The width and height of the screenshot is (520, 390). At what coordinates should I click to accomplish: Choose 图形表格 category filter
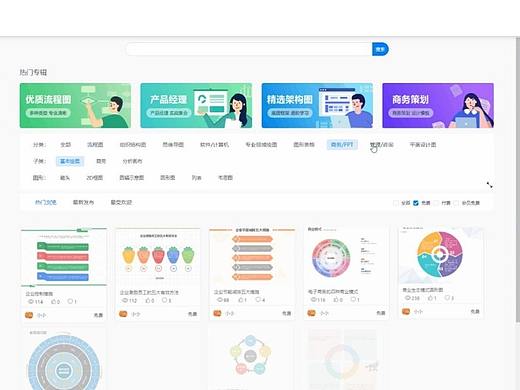point(304,145)
